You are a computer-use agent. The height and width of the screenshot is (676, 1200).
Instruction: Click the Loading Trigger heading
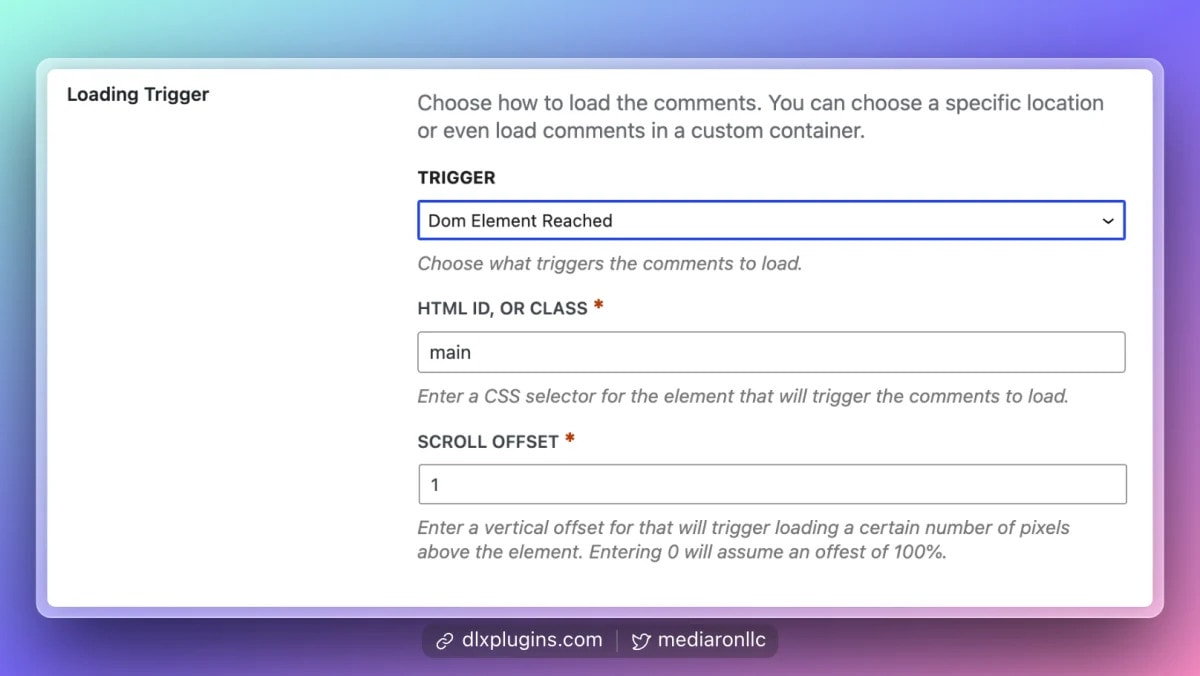[x=138, y=94]
